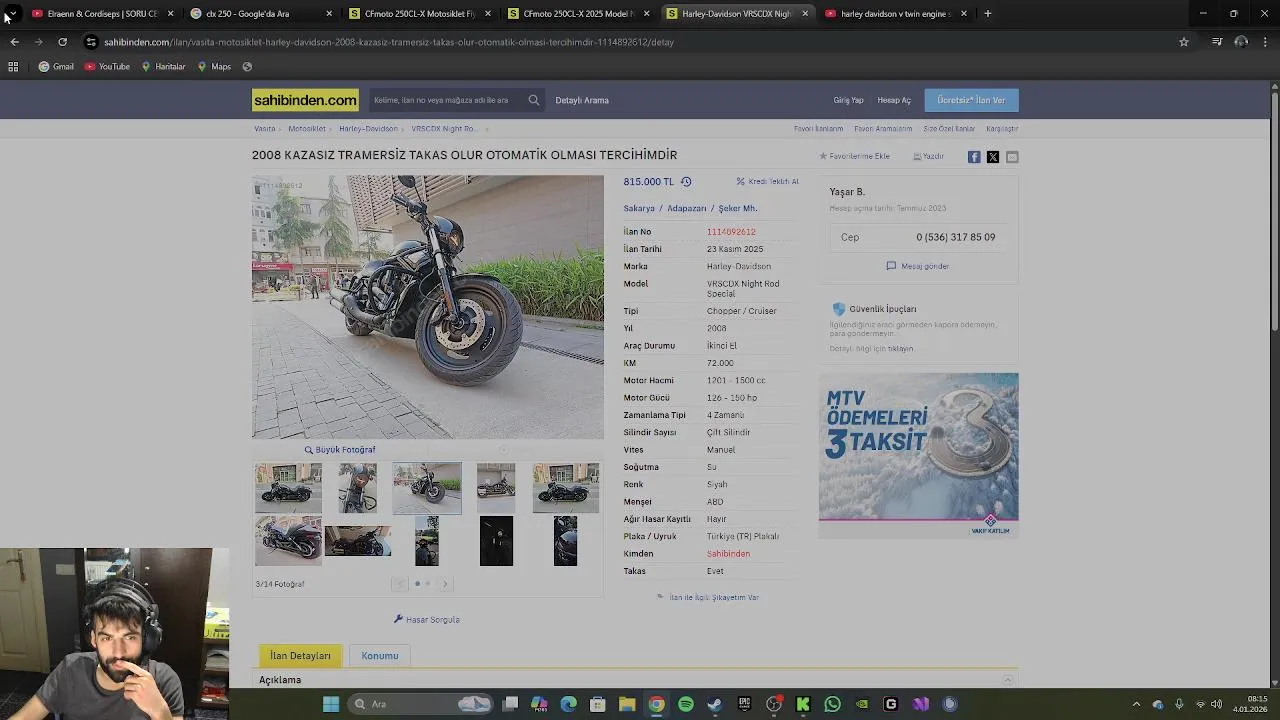
Task: Open Maps bookmark
Action: [x=214, y=66]
